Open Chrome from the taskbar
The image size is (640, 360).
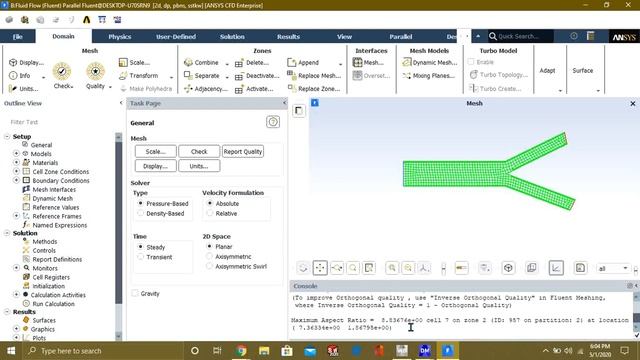pos(241,351)
